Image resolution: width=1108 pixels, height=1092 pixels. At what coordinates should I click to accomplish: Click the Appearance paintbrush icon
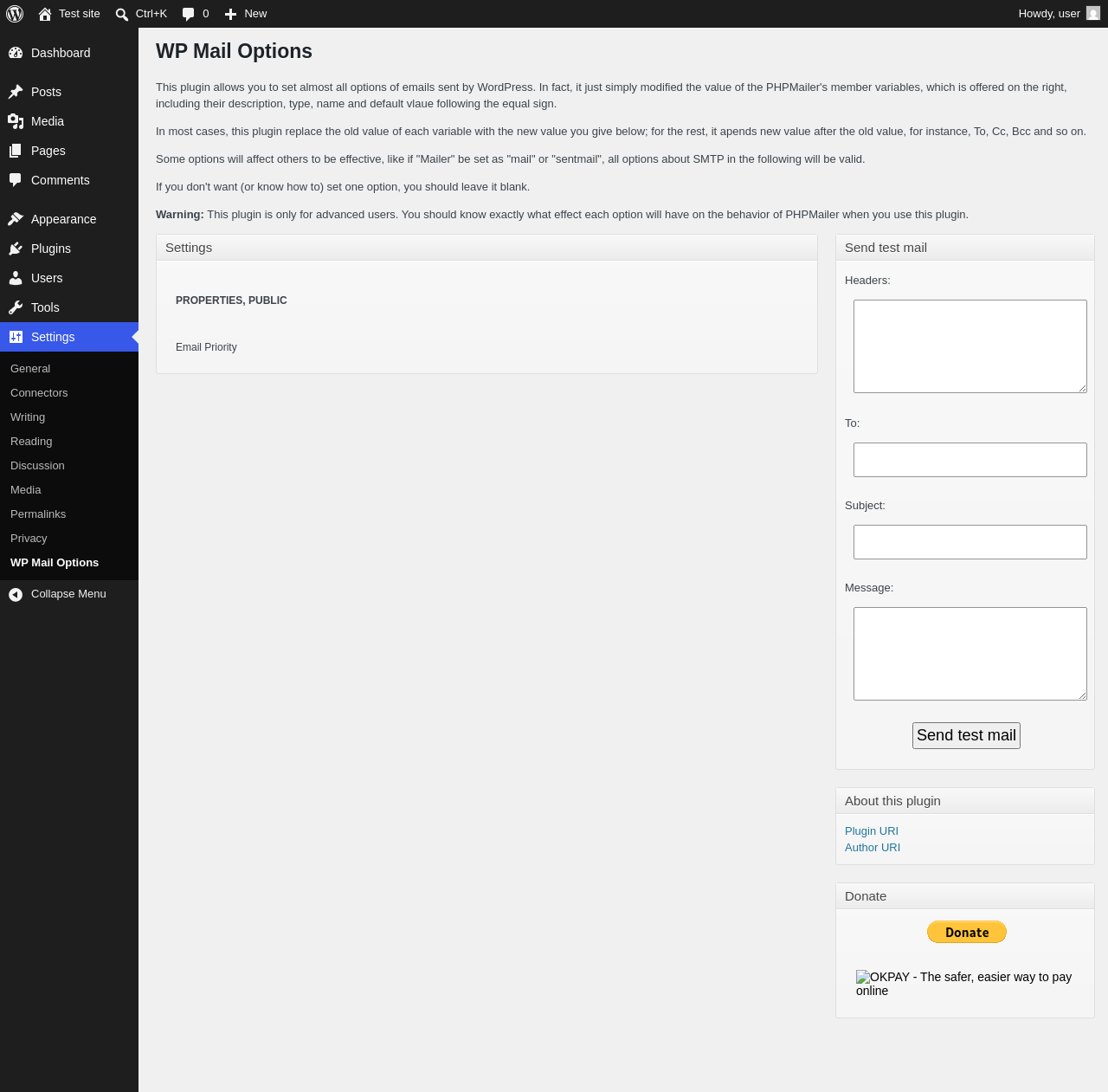point(16,219)
